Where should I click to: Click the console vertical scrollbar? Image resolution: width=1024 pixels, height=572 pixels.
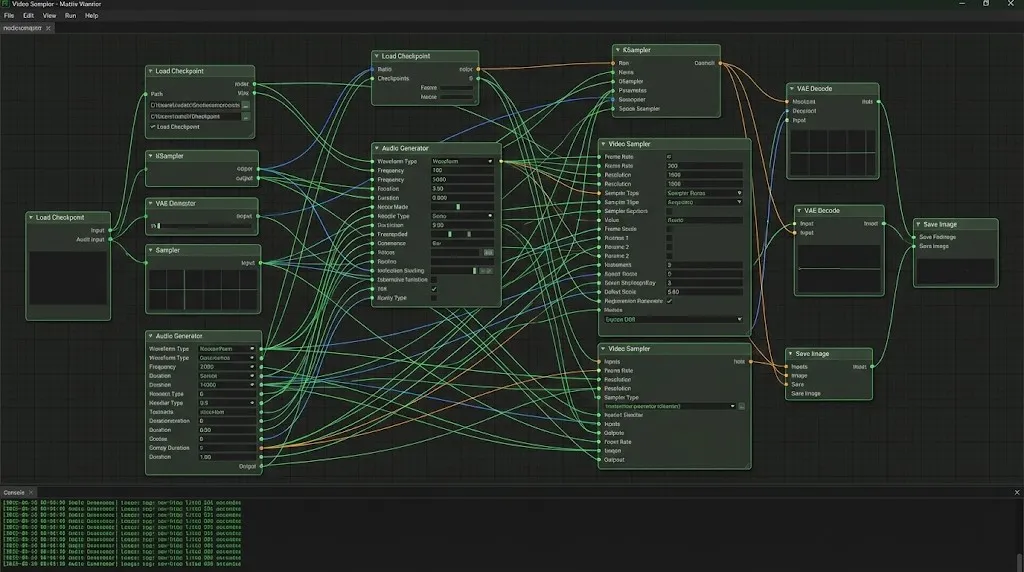[1019, 562]
